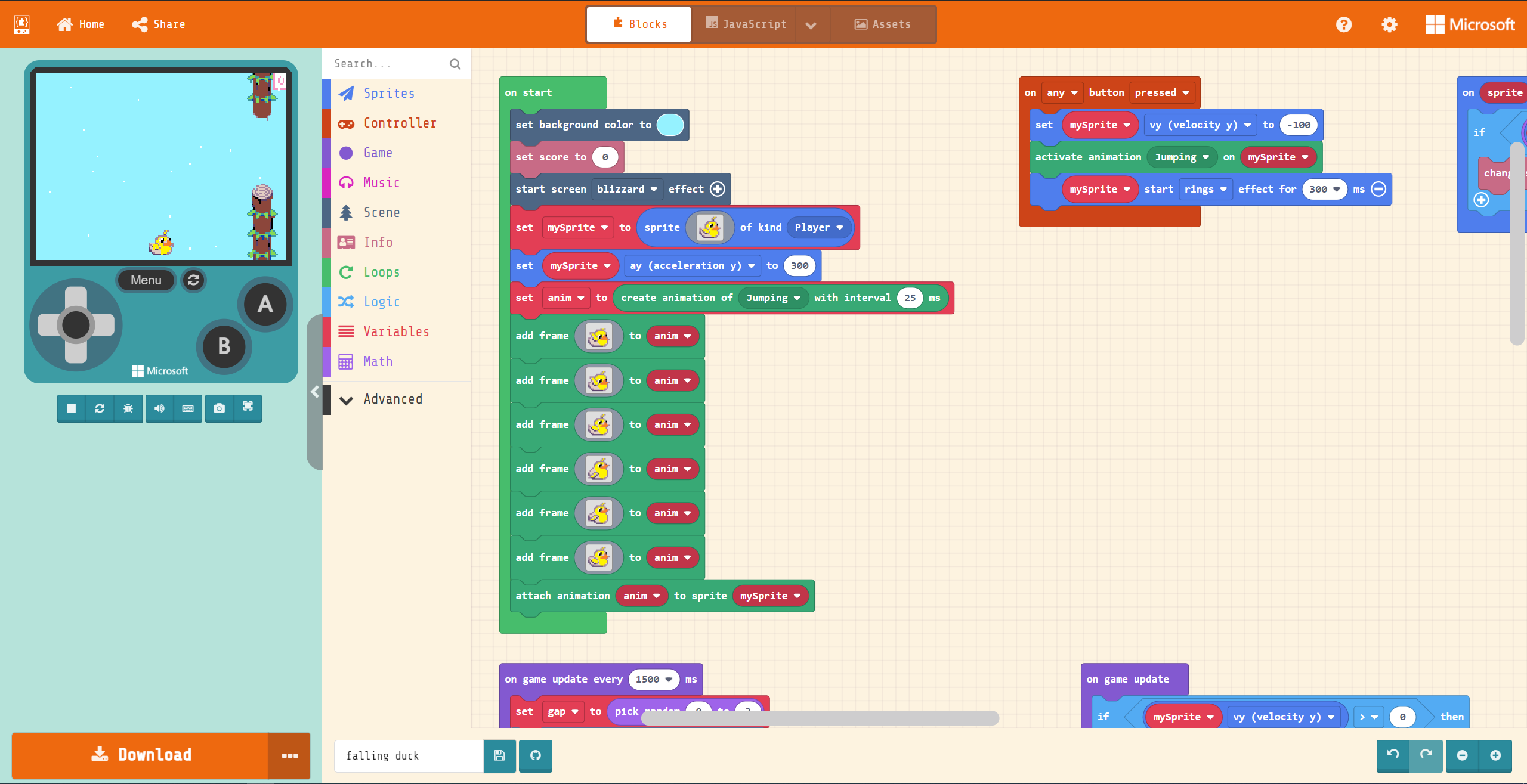
Task: Open the Math block category
Action: 378,361
